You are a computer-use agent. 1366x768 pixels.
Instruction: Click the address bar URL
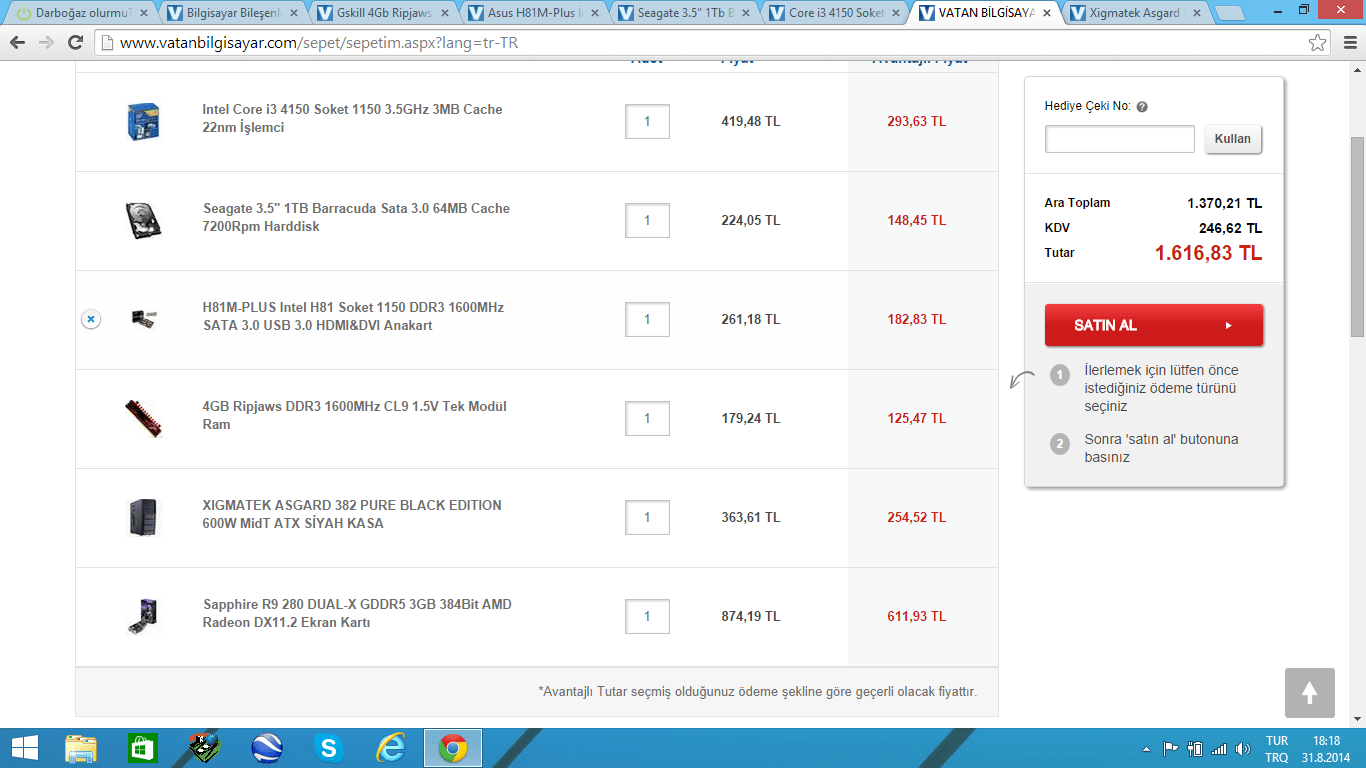point(319,43)
